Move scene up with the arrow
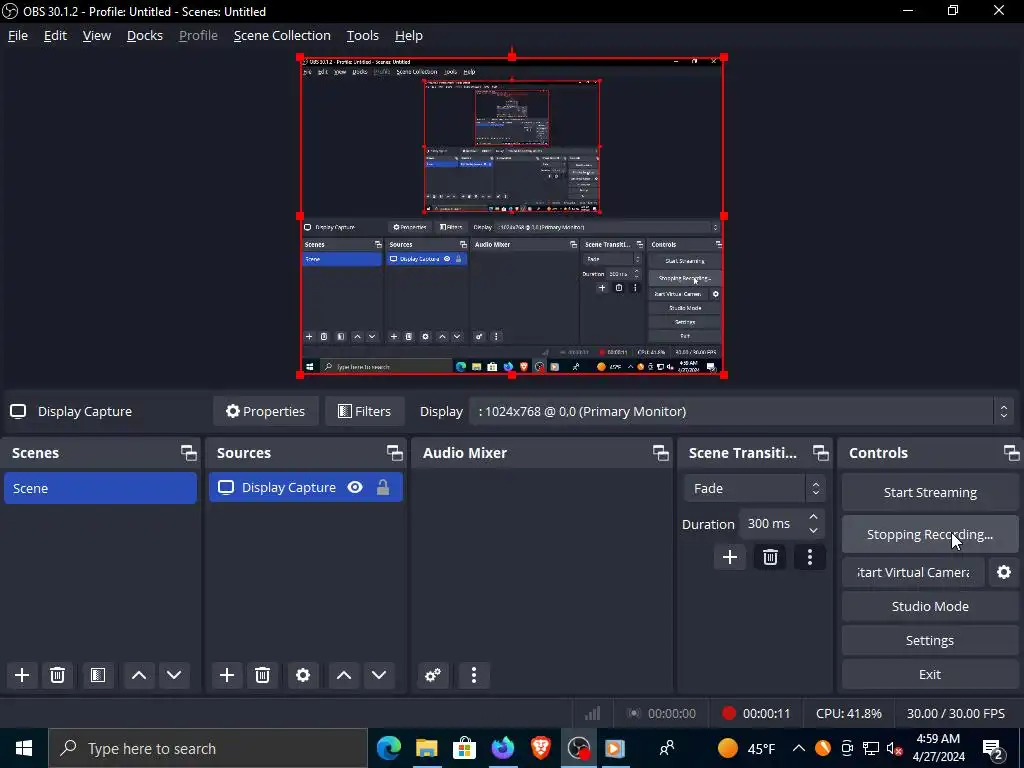 (138, 675)
